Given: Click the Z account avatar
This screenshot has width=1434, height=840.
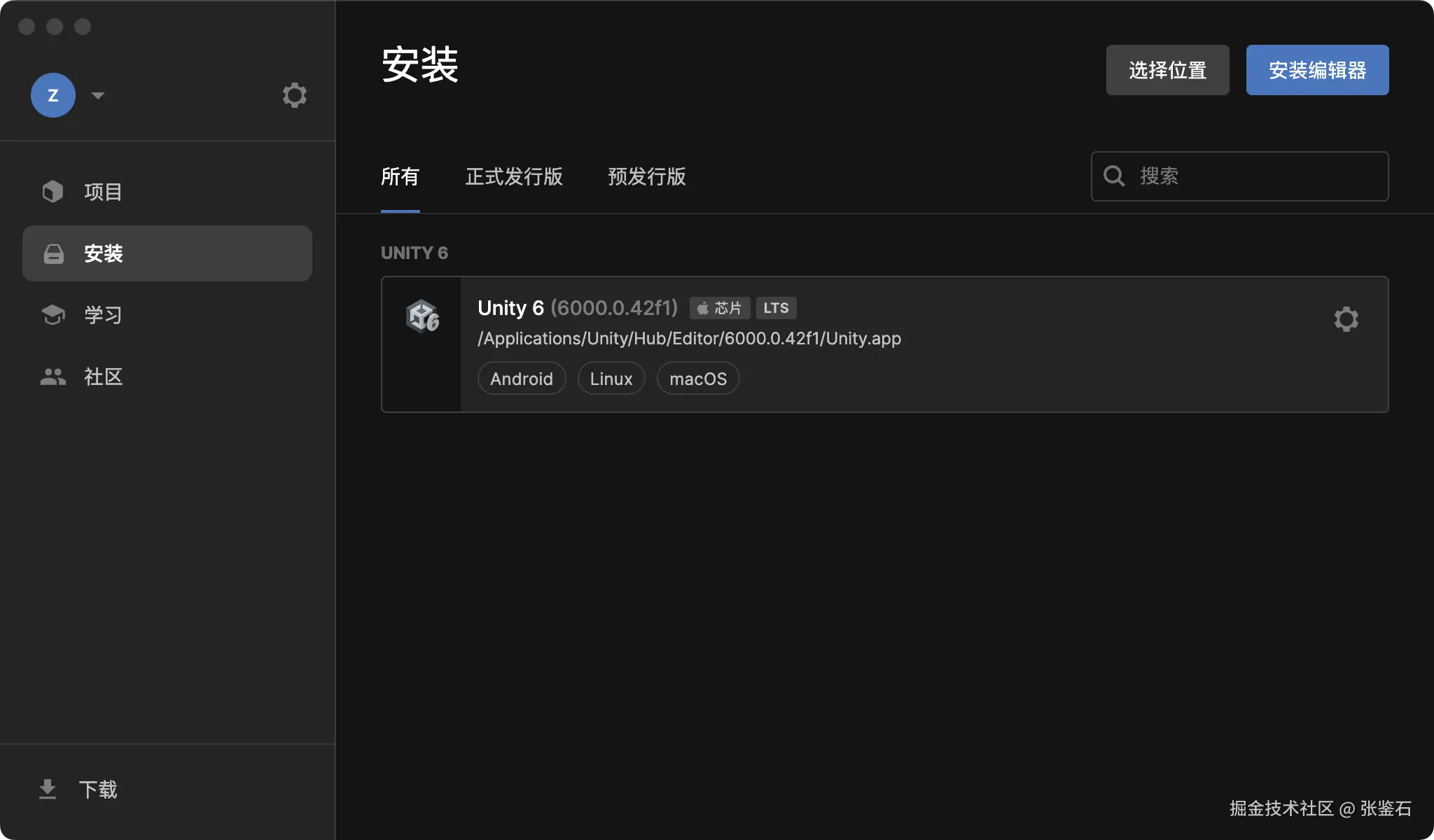Looking at the screenshot, I should coord(53,95).
